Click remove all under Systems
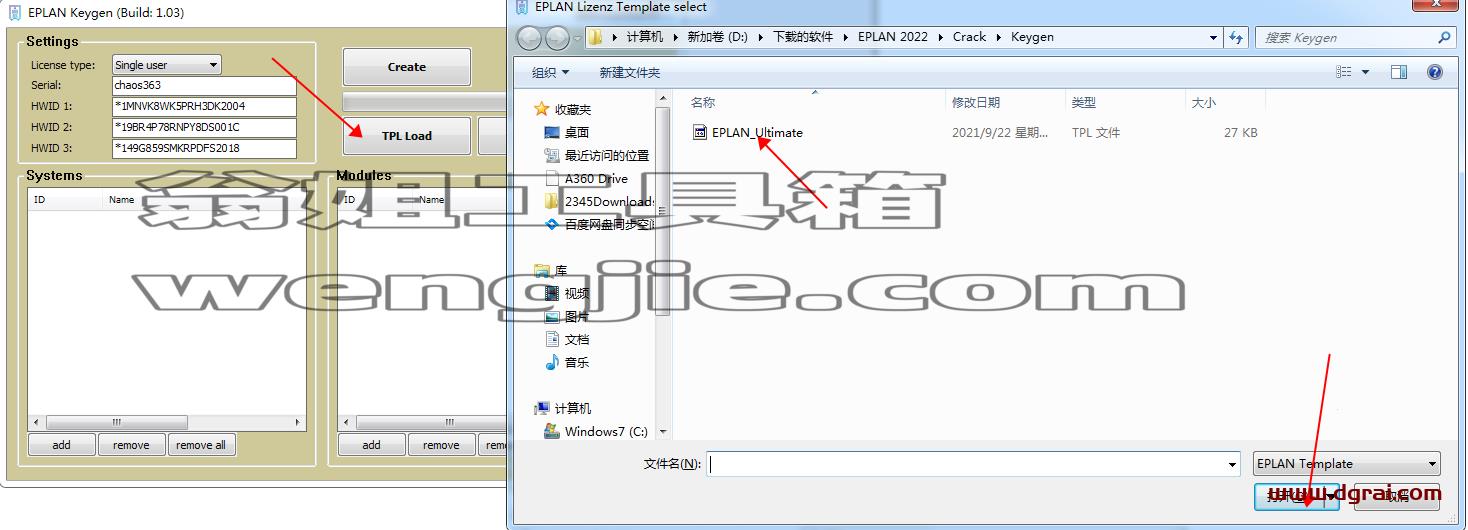Screen dimensions: 1468x530 click(201, 445)
